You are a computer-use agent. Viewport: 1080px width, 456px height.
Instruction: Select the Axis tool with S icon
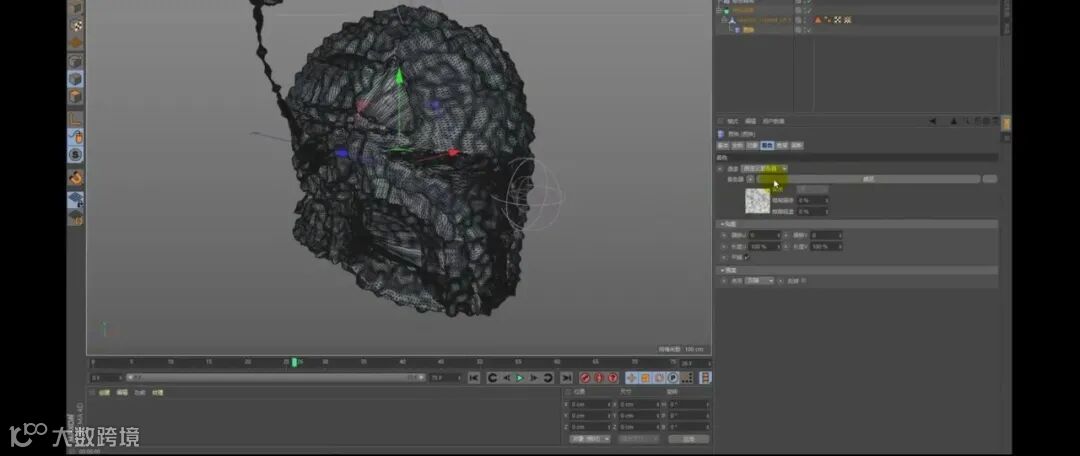pos(75,155)
